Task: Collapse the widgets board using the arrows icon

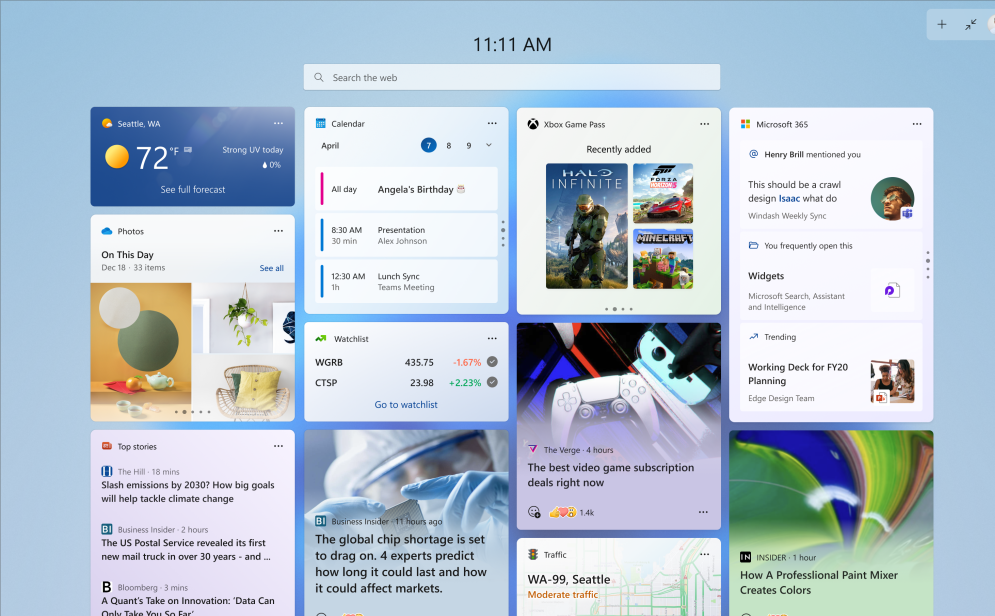Action: pos(968,24)
